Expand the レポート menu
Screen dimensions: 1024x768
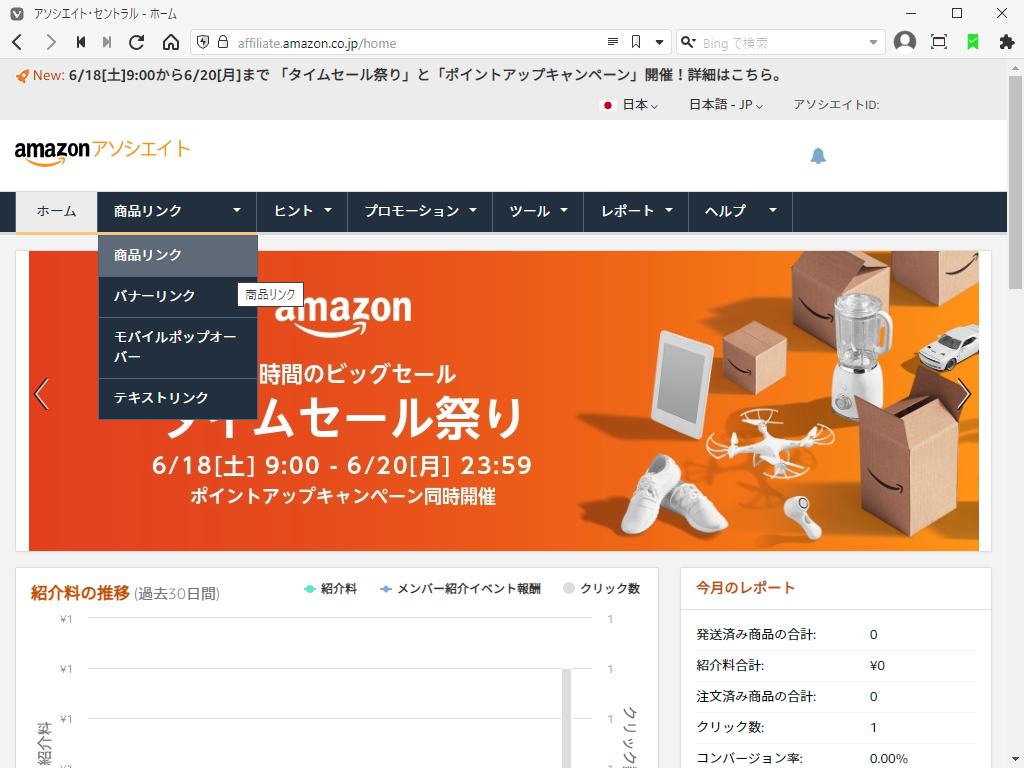click(x=636, y=212)
